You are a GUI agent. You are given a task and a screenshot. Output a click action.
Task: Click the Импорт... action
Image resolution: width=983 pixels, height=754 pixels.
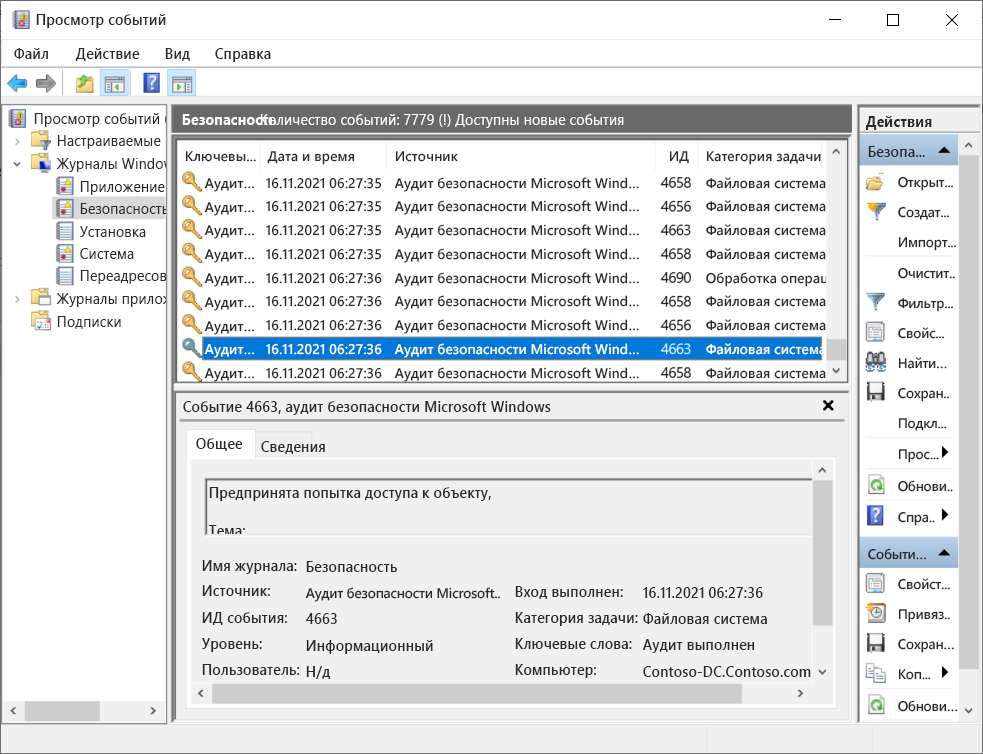point(926,243)
